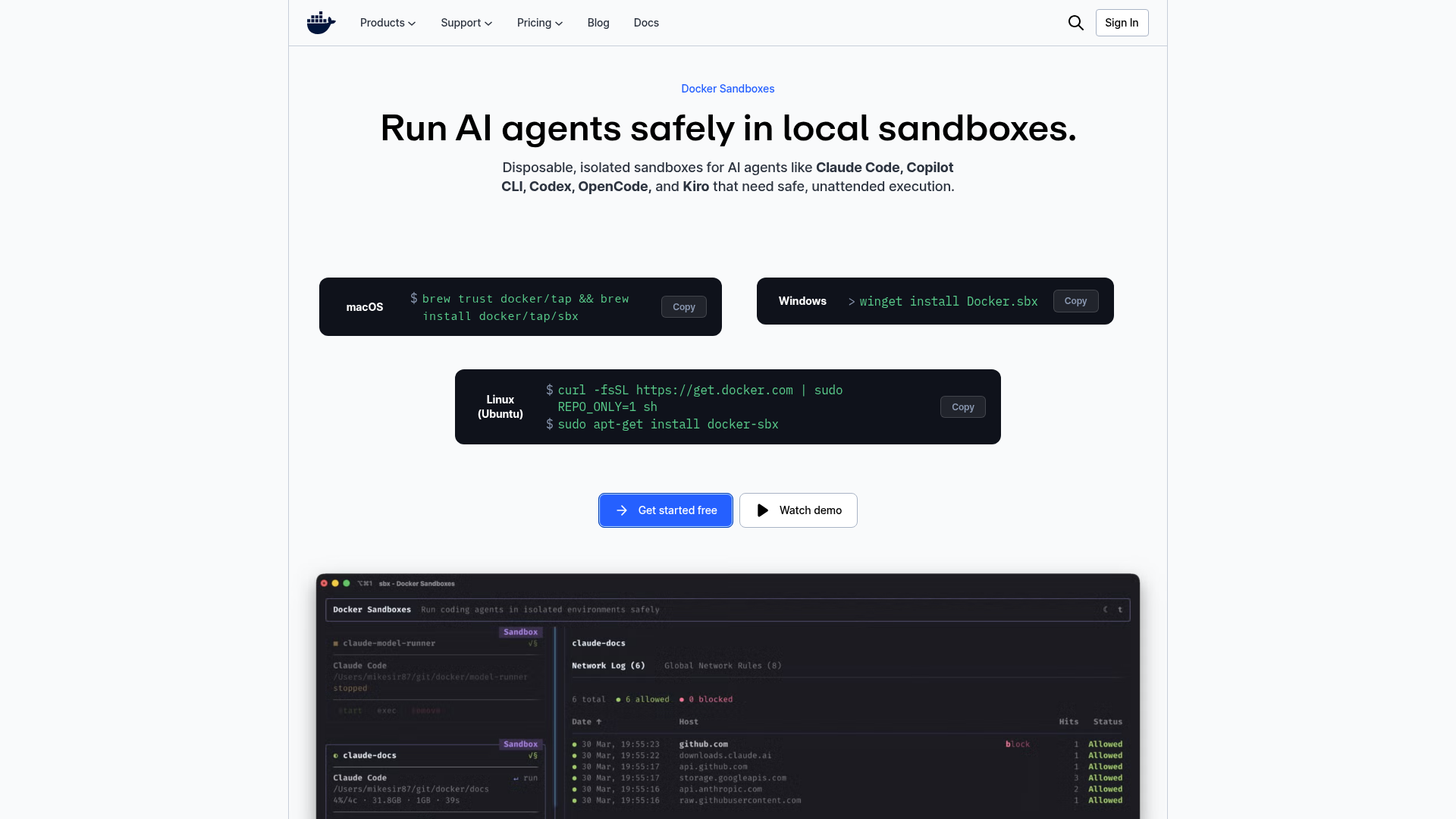Screen dimensions: 1456x819
Task: Copy the Windows winget install command
Action: tap(1075, 301)
